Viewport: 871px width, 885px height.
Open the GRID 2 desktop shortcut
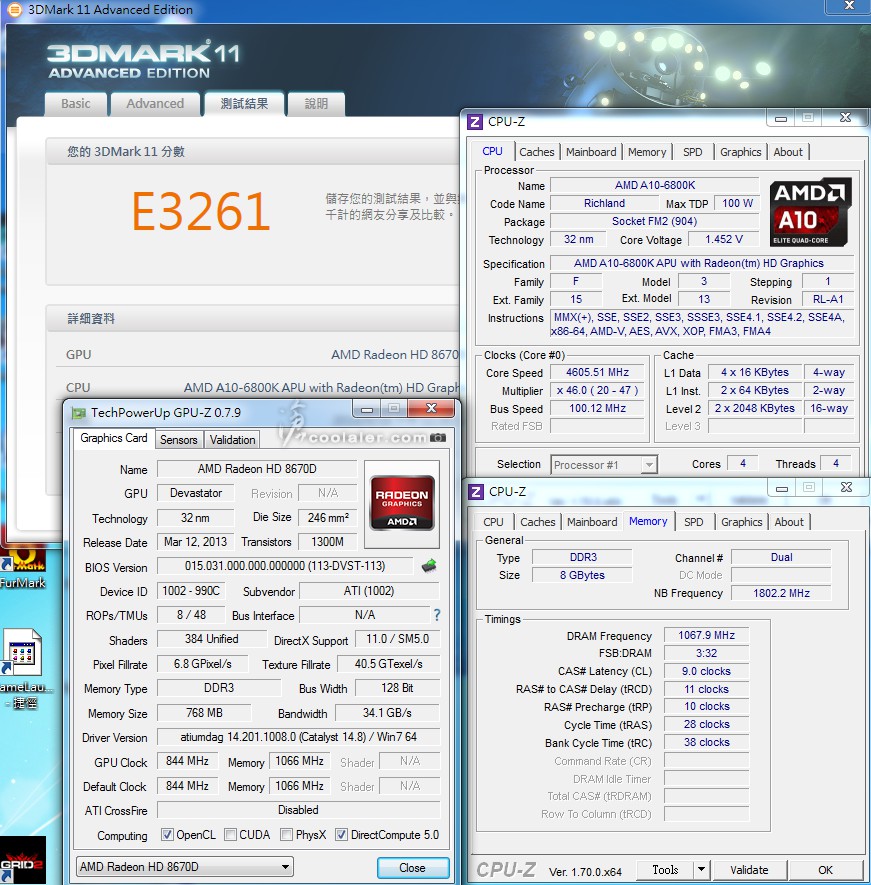point(23,860)
